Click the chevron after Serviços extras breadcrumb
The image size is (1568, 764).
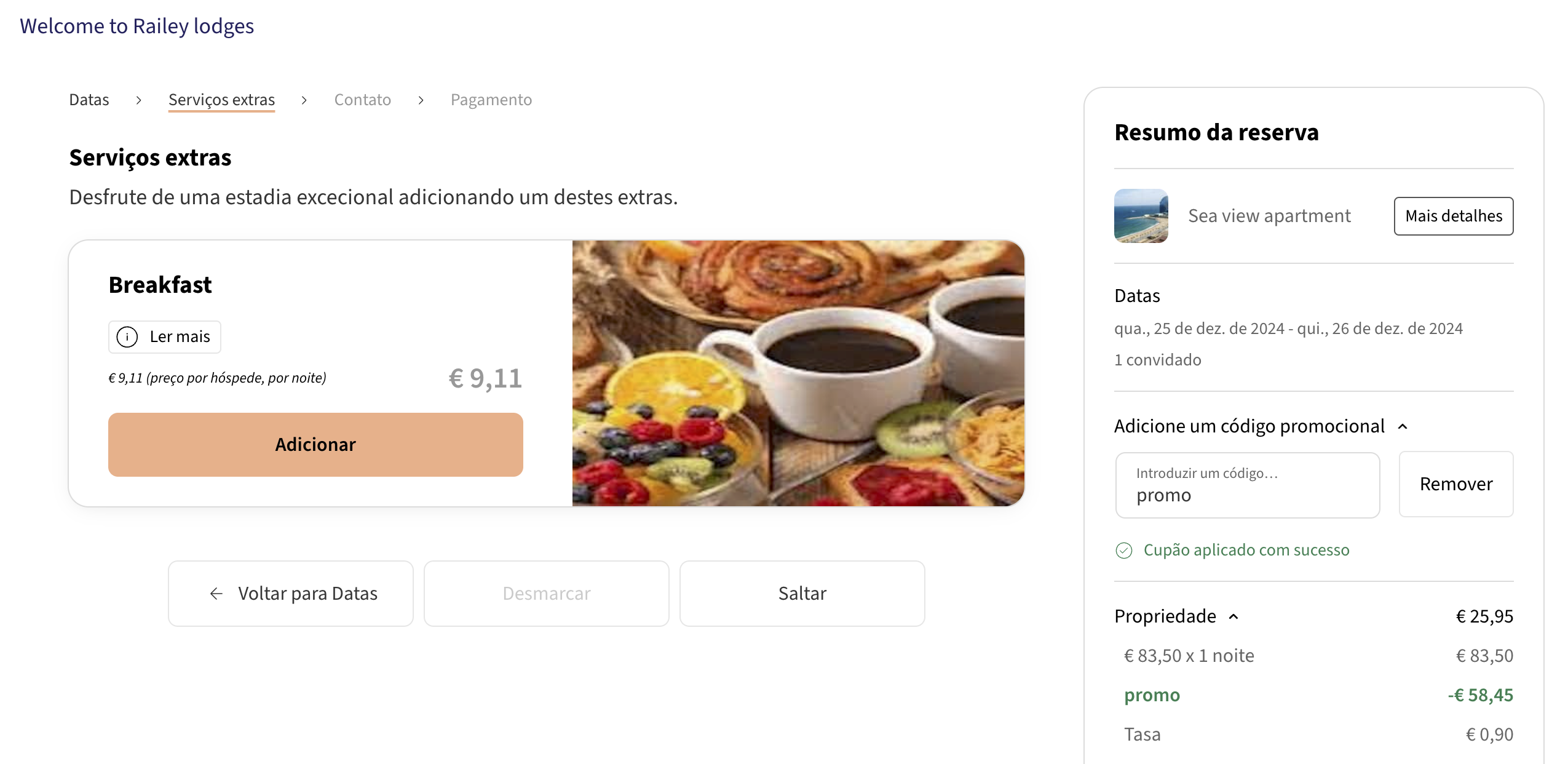304,100
